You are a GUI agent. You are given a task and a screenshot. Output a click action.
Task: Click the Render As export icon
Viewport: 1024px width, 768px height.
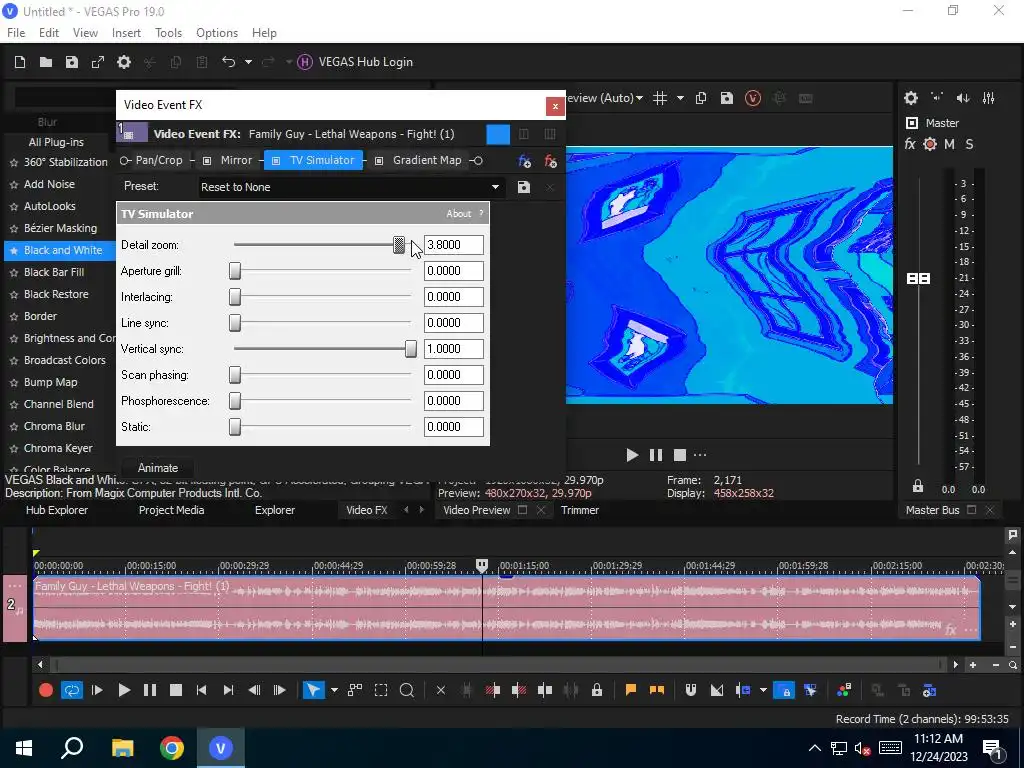[98, 62]
